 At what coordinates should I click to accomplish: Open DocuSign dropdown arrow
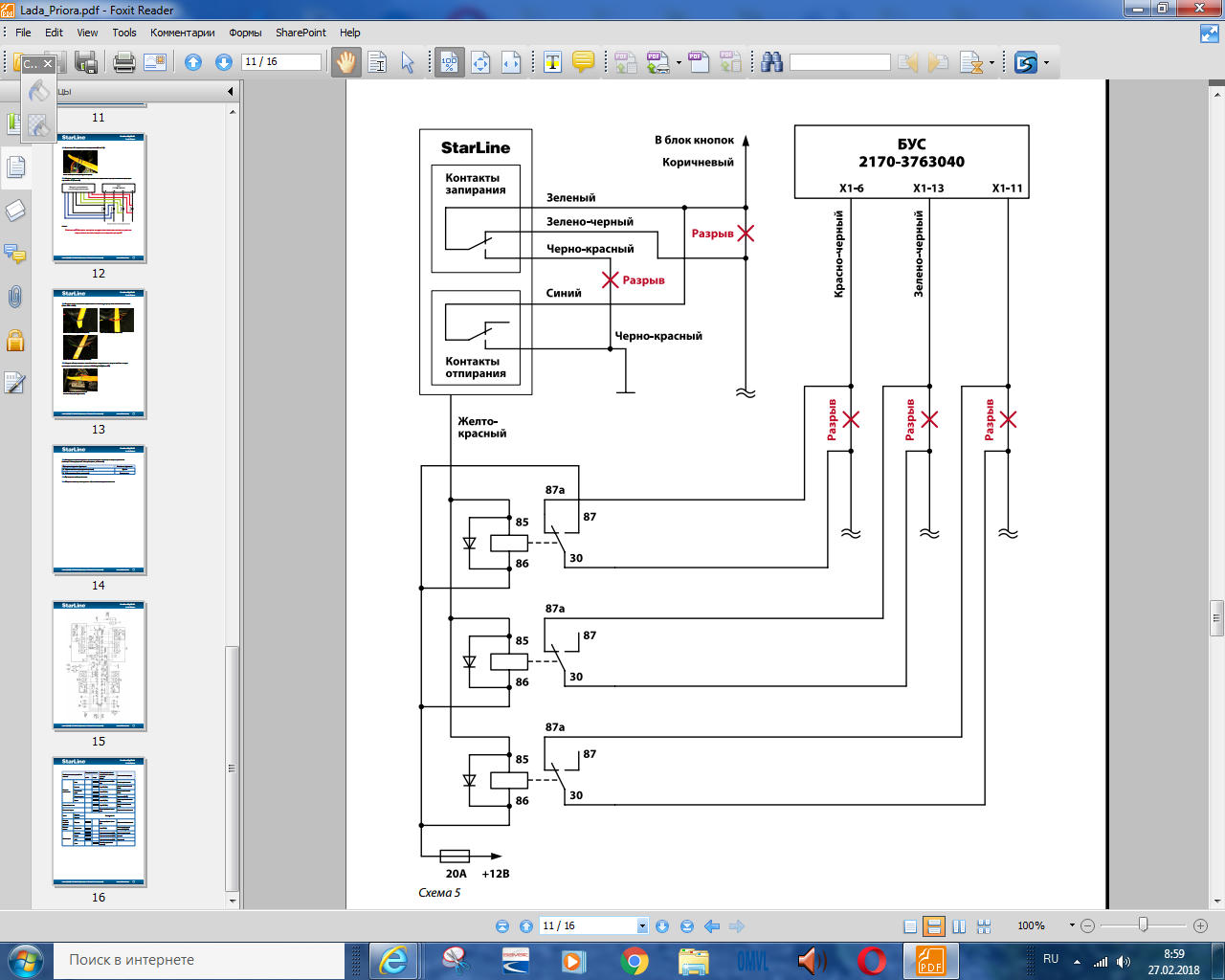tap(1046, 63)
